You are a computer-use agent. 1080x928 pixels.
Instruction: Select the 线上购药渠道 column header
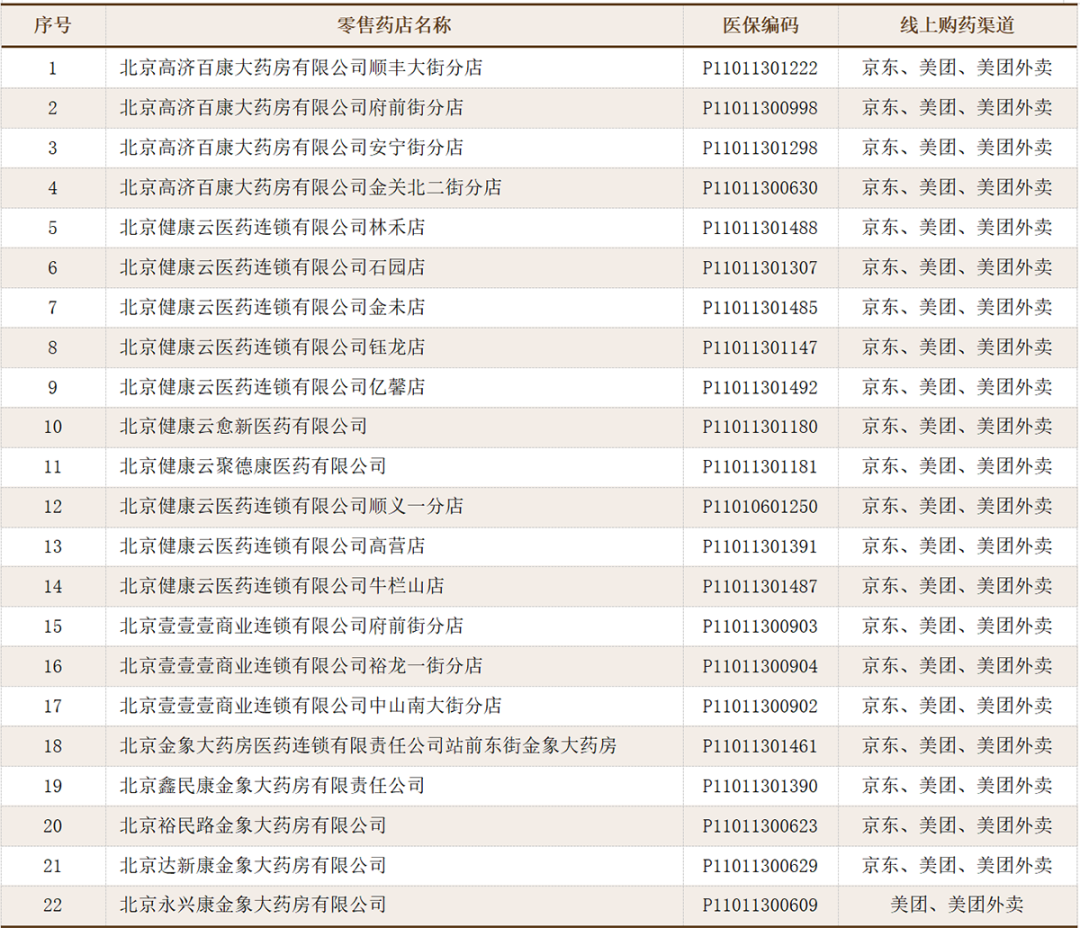[957, 26]
